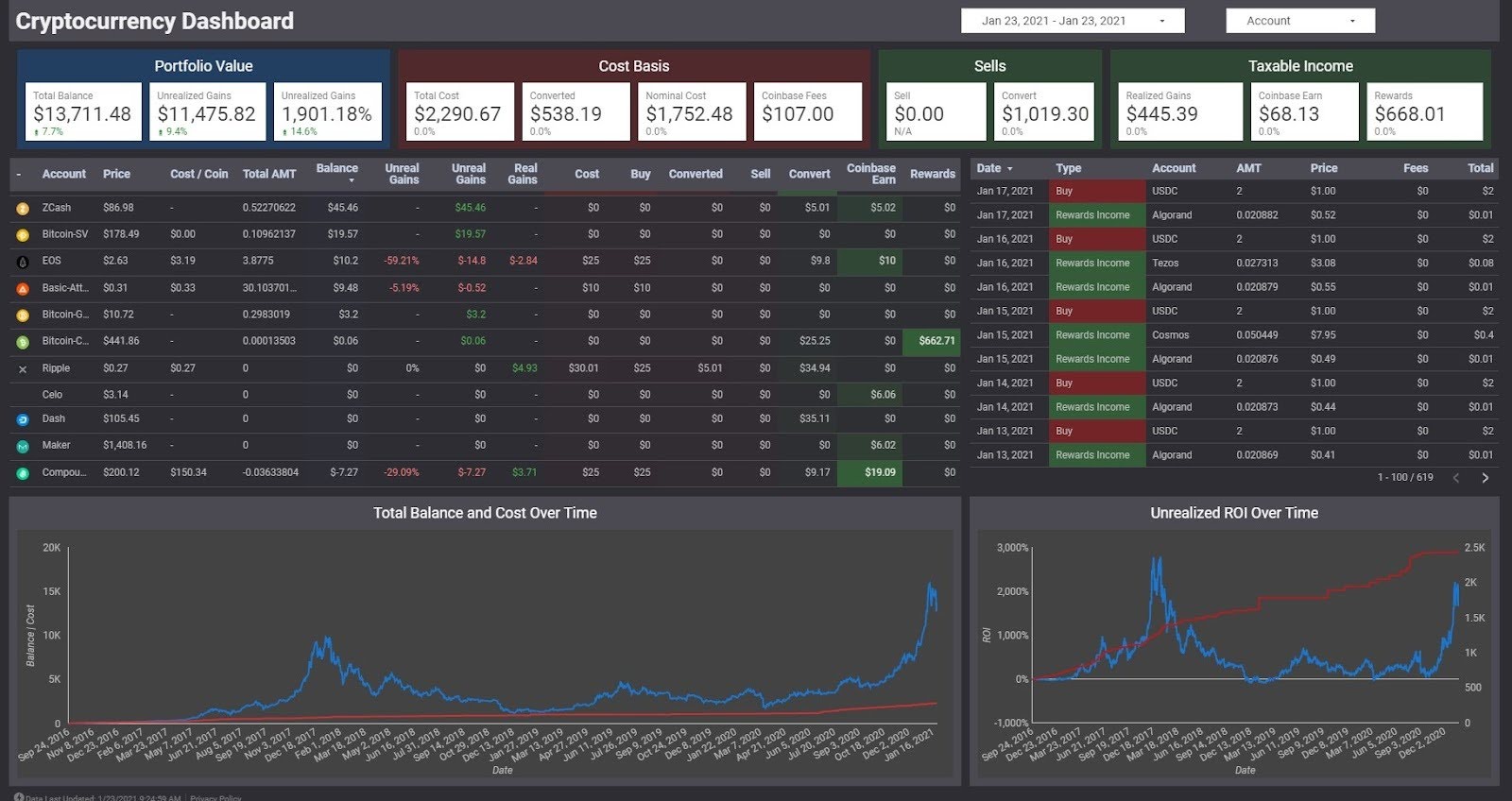Click the Compound coin icon
Screen dimensions: 1512x801
[23, 473]
